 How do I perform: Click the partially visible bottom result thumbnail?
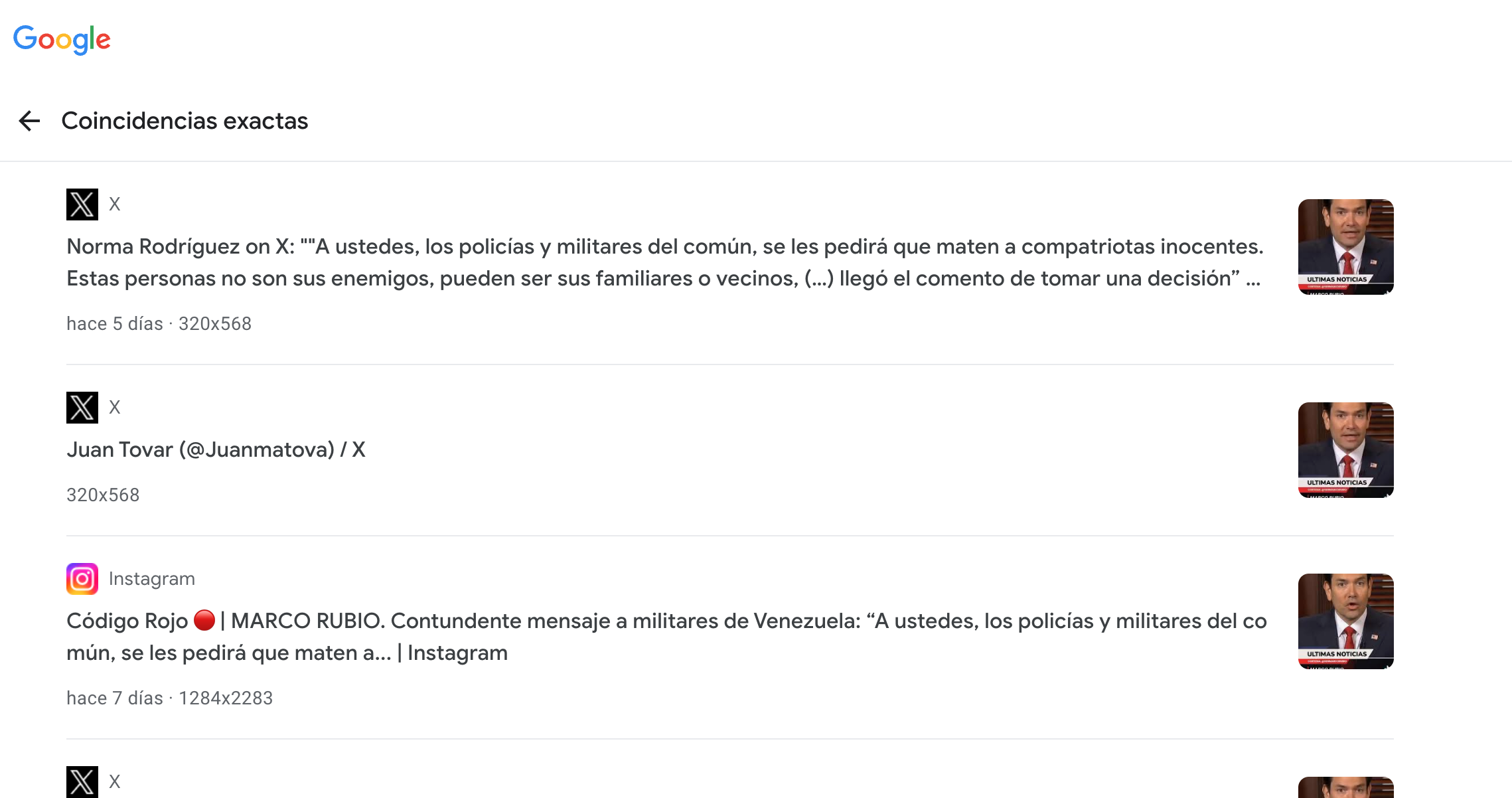click(1345, 787)
